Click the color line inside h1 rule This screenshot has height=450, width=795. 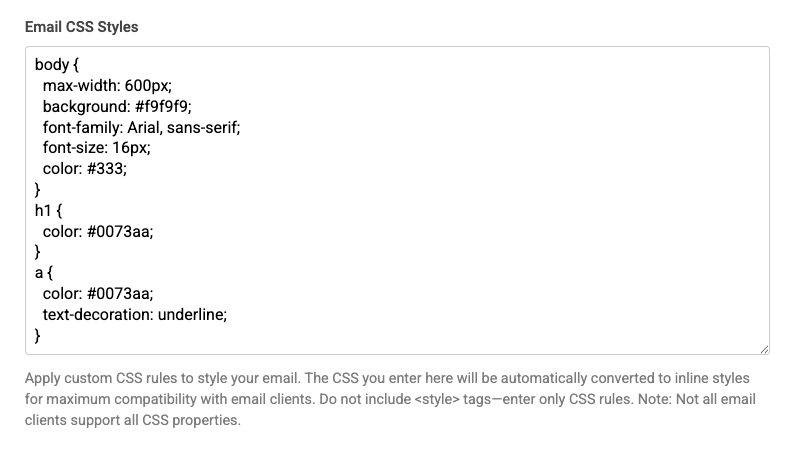[x=98, y=232]
